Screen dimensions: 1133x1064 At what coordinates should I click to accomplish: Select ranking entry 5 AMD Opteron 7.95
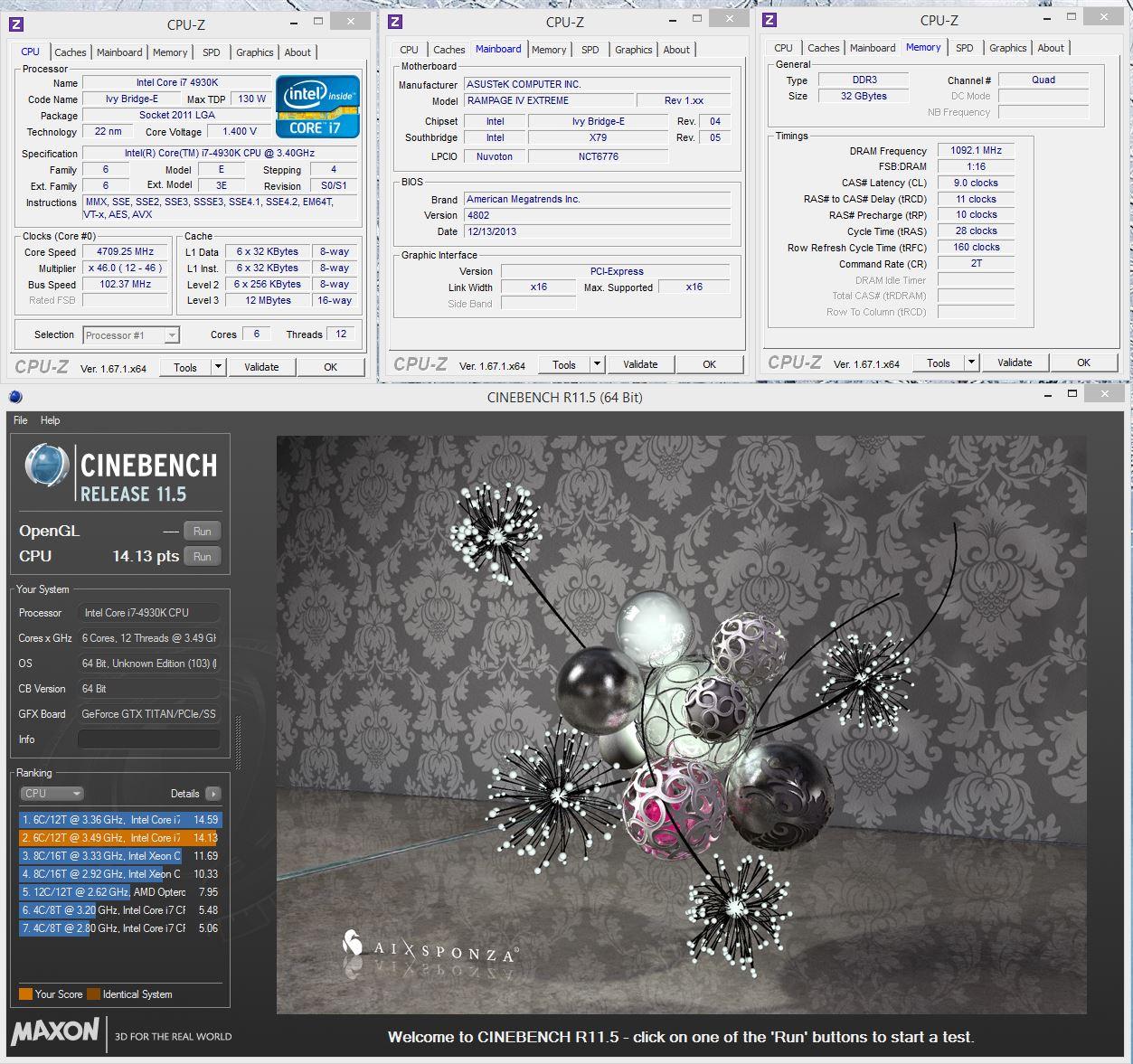tap(119, 892)
